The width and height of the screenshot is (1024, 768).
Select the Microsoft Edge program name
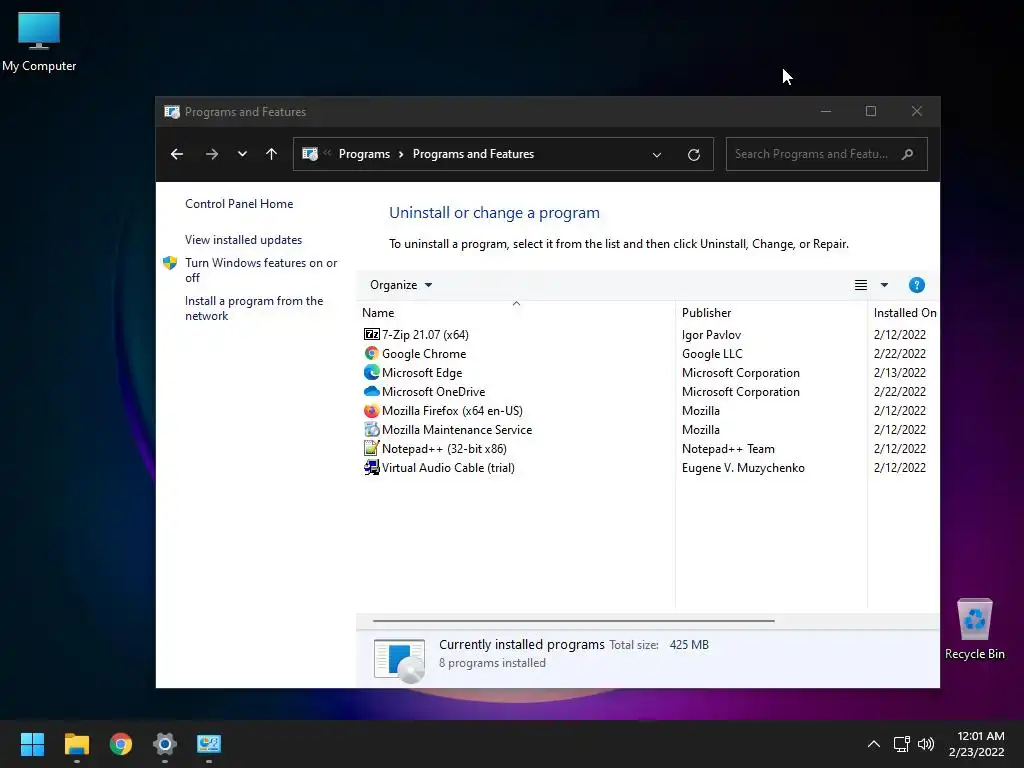point(422,372)
